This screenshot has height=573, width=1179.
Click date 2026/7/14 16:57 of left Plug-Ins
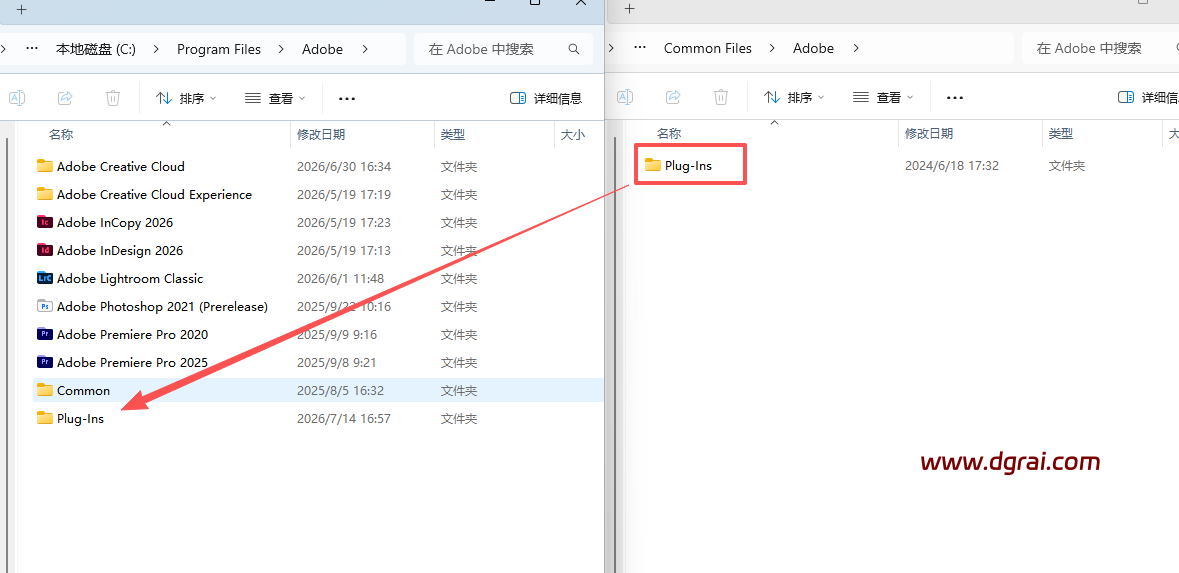(x=344, y=418)
